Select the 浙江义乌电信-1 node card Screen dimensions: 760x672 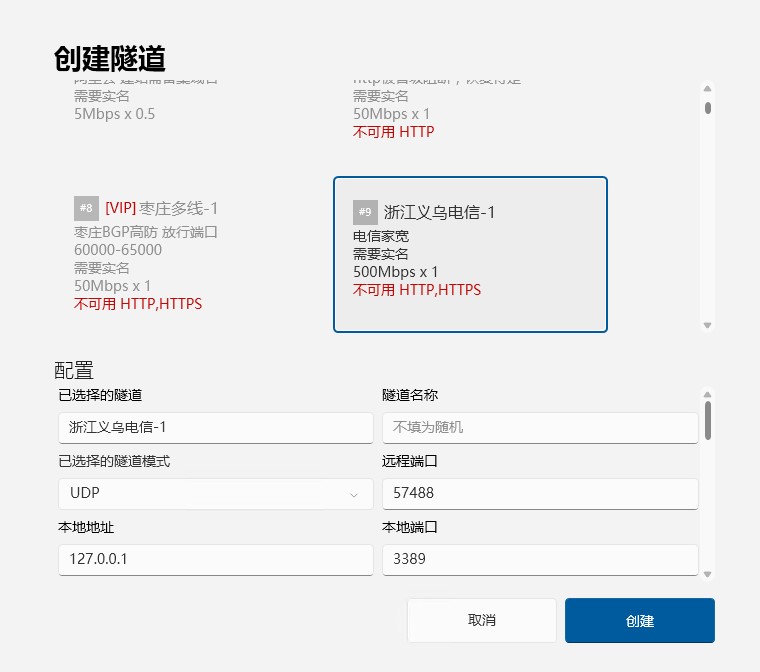[470, 255]
